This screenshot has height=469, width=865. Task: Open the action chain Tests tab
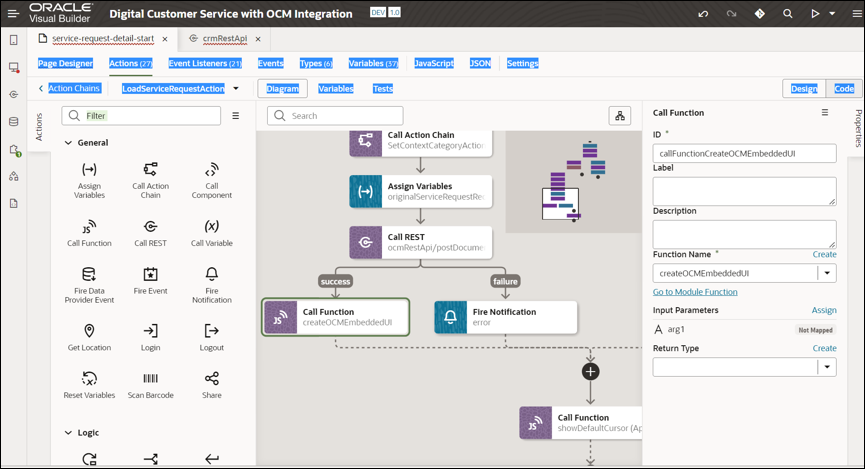click(383, 88)
